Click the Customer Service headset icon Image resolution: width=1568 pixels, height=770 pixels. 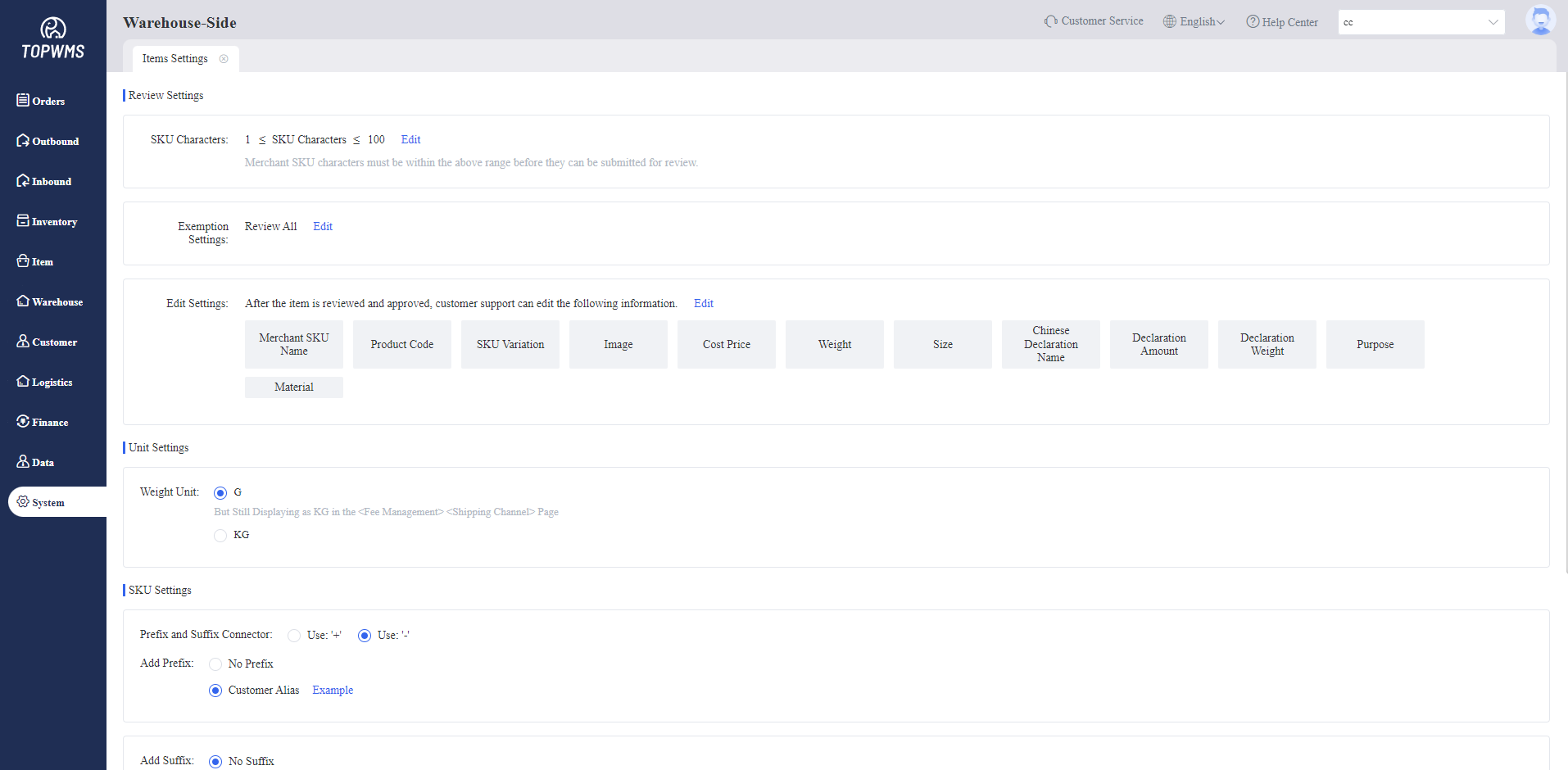click(x=1050, y=21)
